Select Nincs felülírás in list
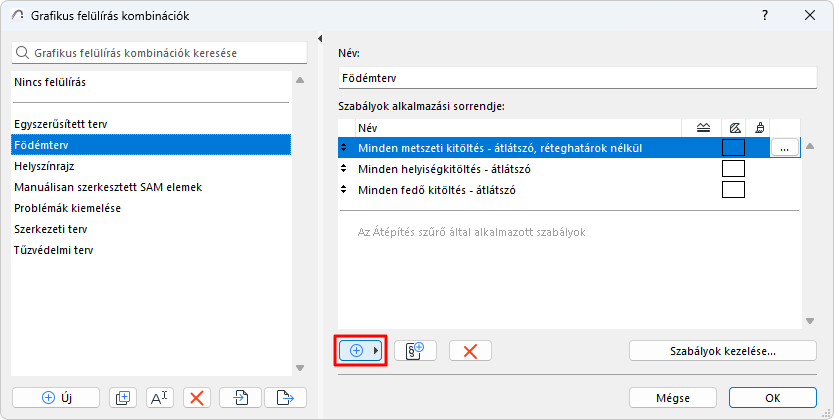Image resolution: width=834 pixels, height=420 pixels. (x=151, y=82)
